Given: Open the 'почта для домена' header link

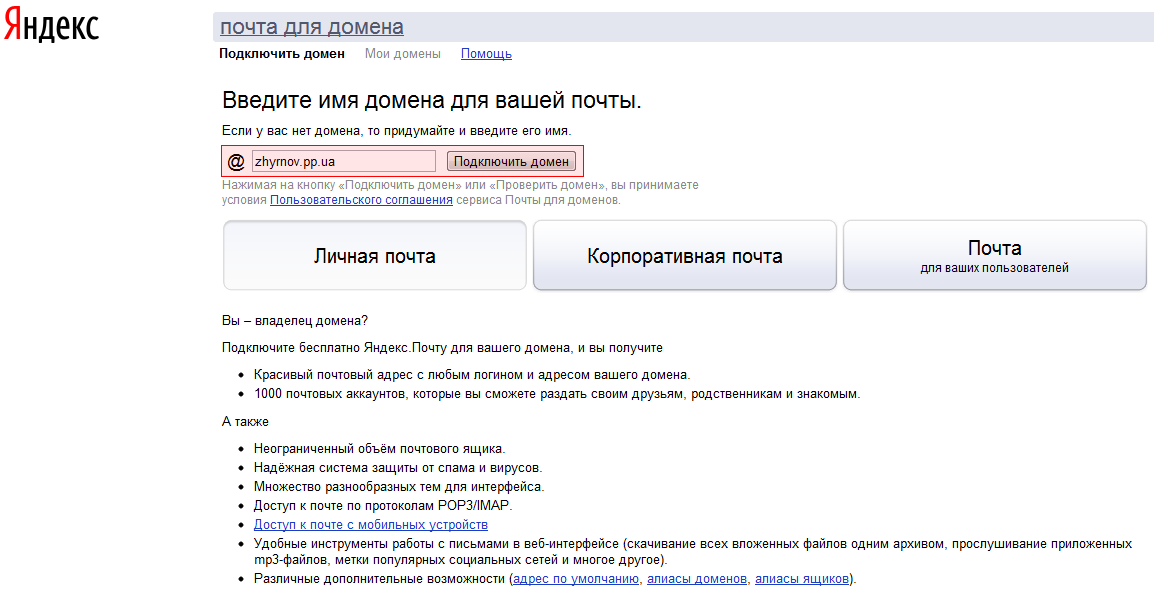Looking at the screenshot, I should pyautogui.click(x=311, y=27).
